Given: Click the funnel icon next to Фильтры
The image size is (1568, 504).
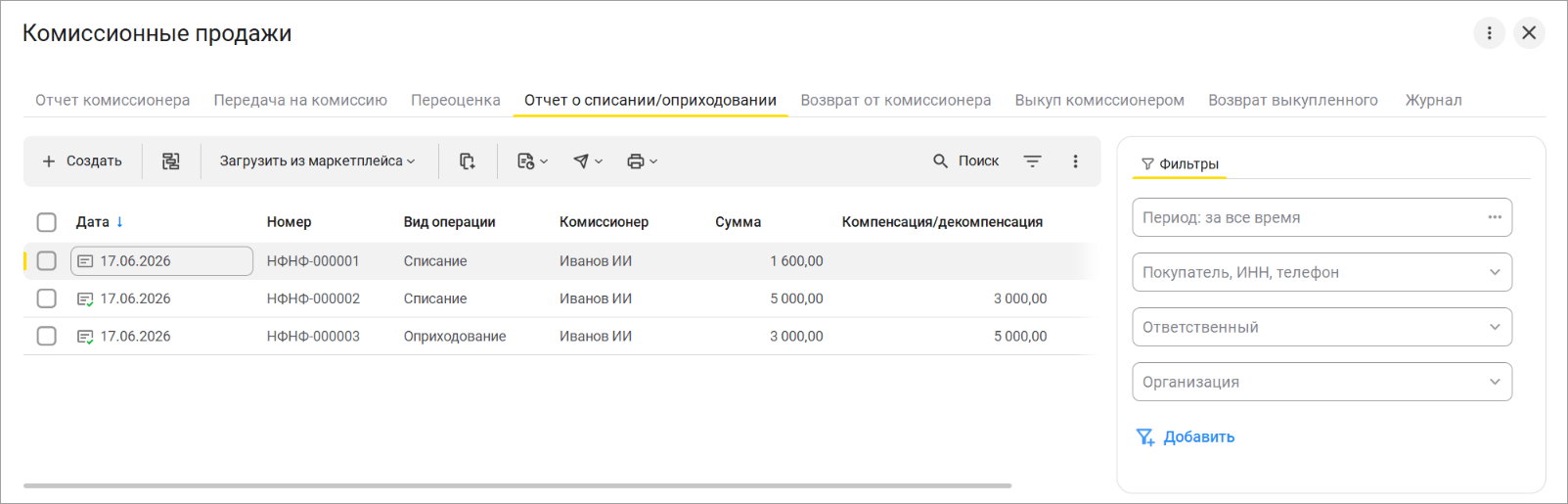Looking at the screenshot, I should [x=1147, y=163].
